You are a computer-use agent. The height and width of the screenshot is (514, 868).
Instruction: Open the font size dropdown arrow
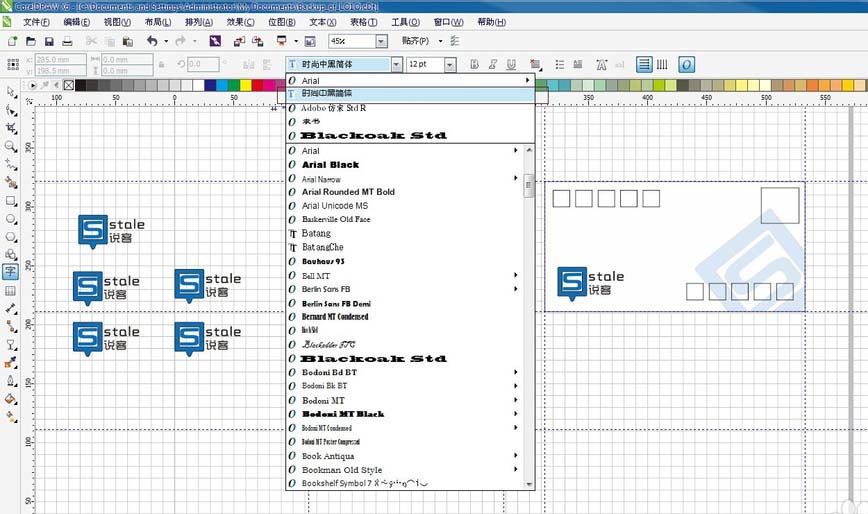click(x=450, y=65)
